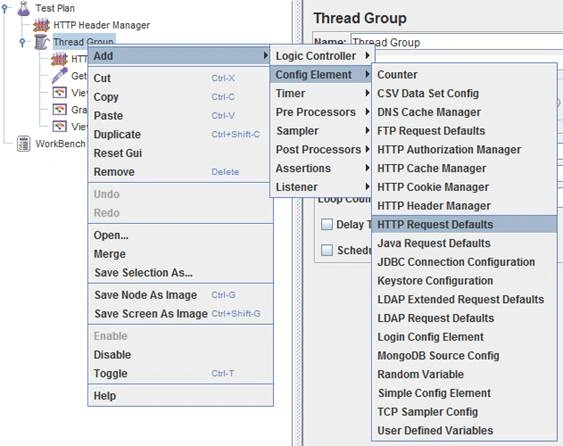Add HTTP Cookie Manager
The width and height of the screenshot is (563, 446).
pos(464,187)
